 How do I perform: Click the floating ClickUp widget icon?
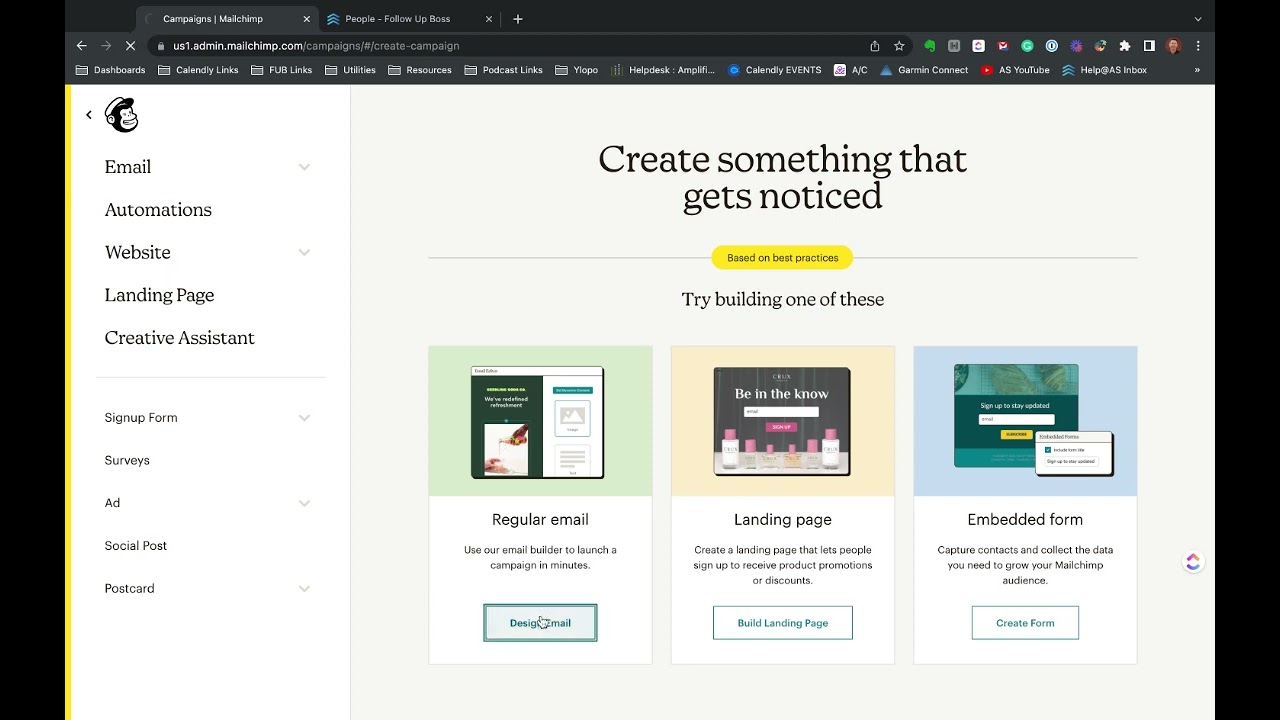pyautogui.click(x=1193, y=562)
